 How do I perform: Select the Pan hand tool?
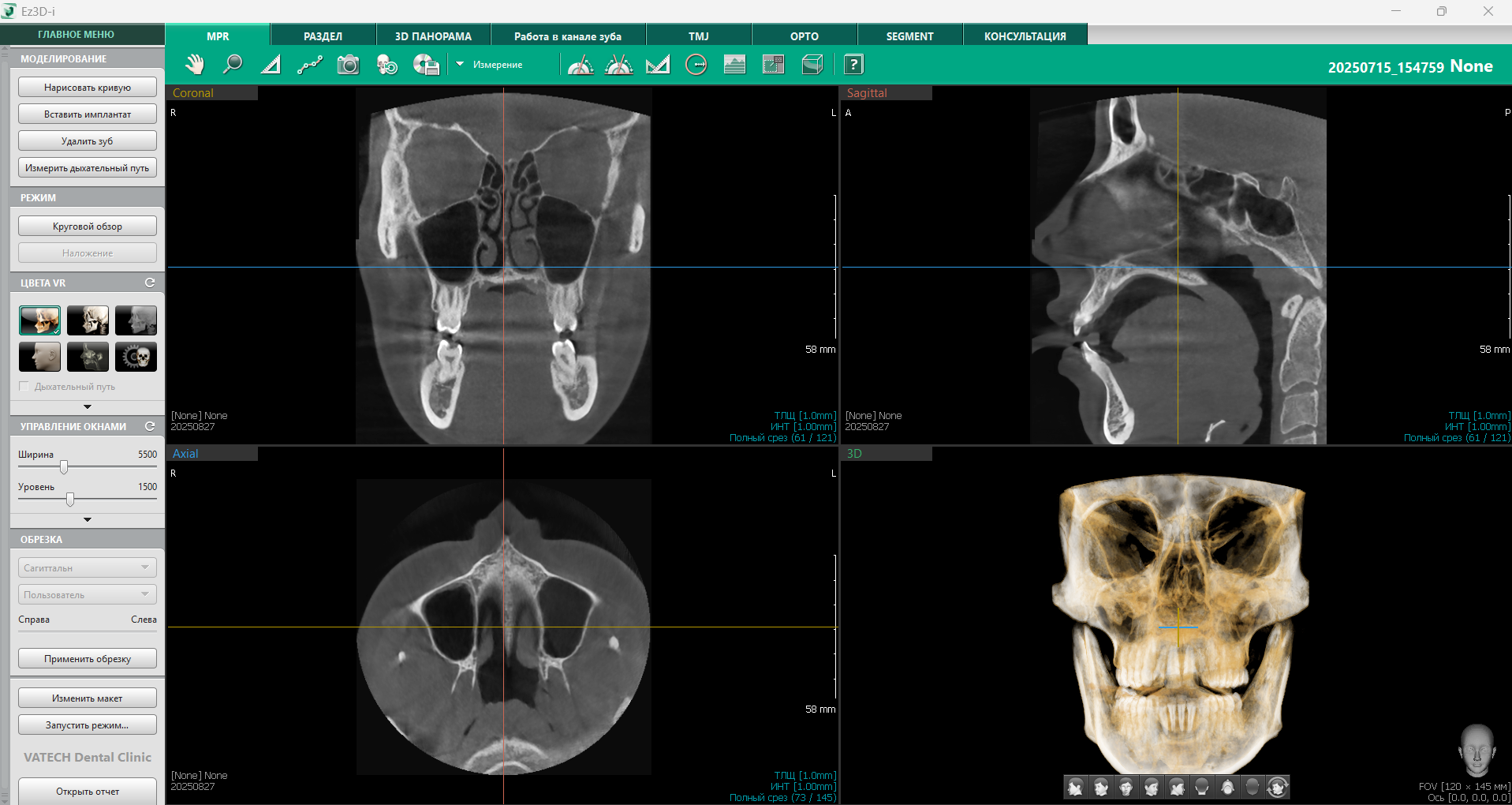click(x=194, y=65)
